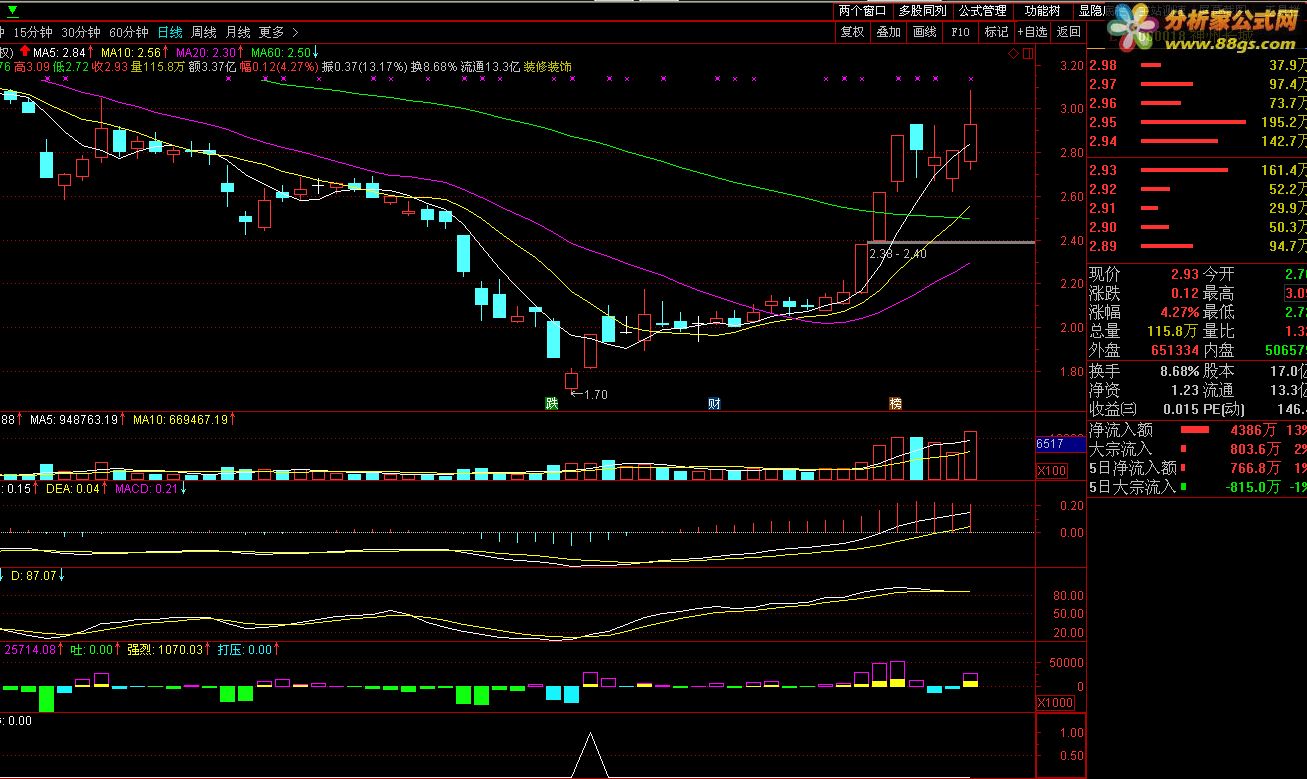
Task: Click the X1000 scale label
Action: click(x=1055, y=702)
